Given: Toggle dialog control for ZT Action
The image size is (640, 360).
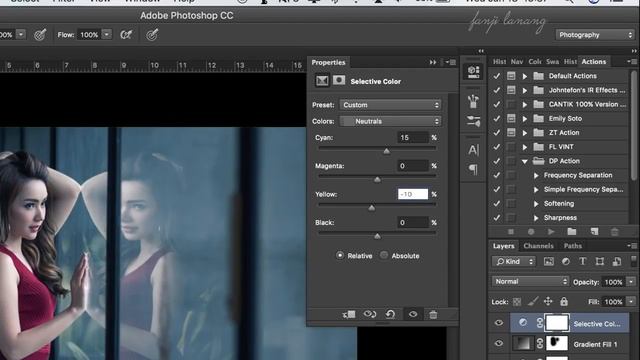Looking at the screenshot, I should click(511, 132).
